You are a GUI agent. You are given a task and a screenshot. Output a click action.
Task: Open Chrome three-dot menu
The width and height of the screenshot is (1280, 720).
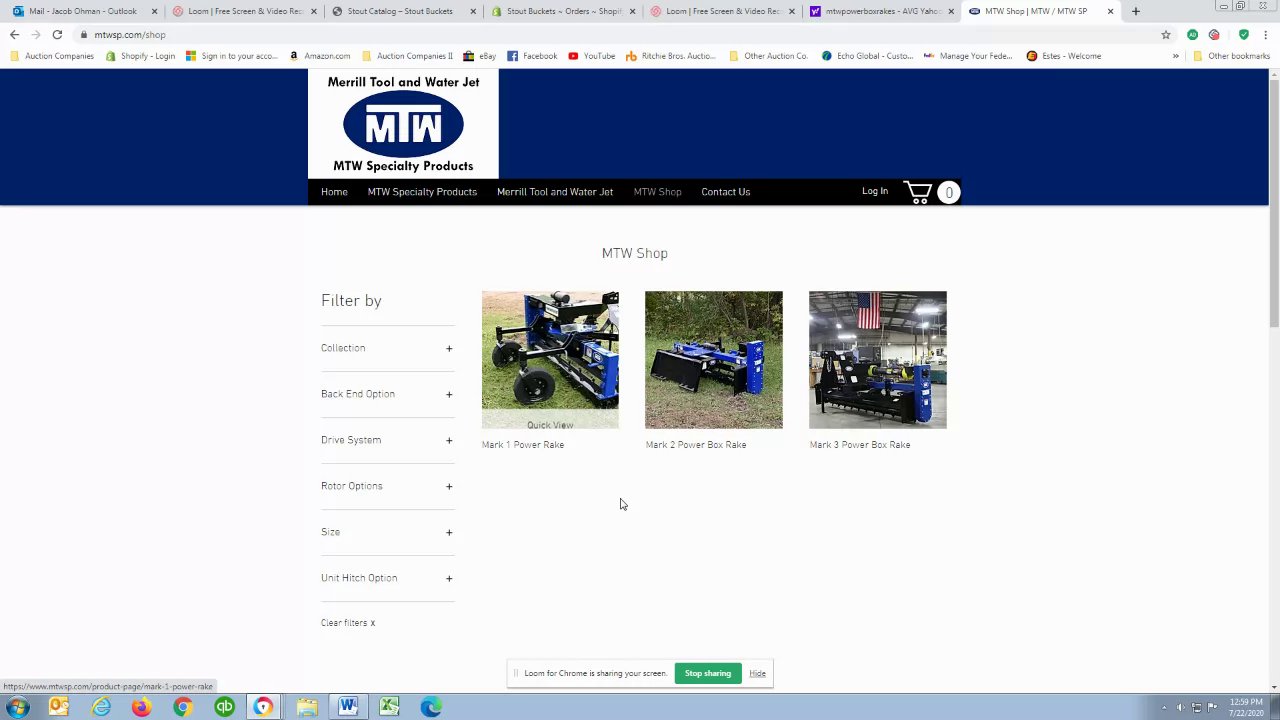(1265, 35)
